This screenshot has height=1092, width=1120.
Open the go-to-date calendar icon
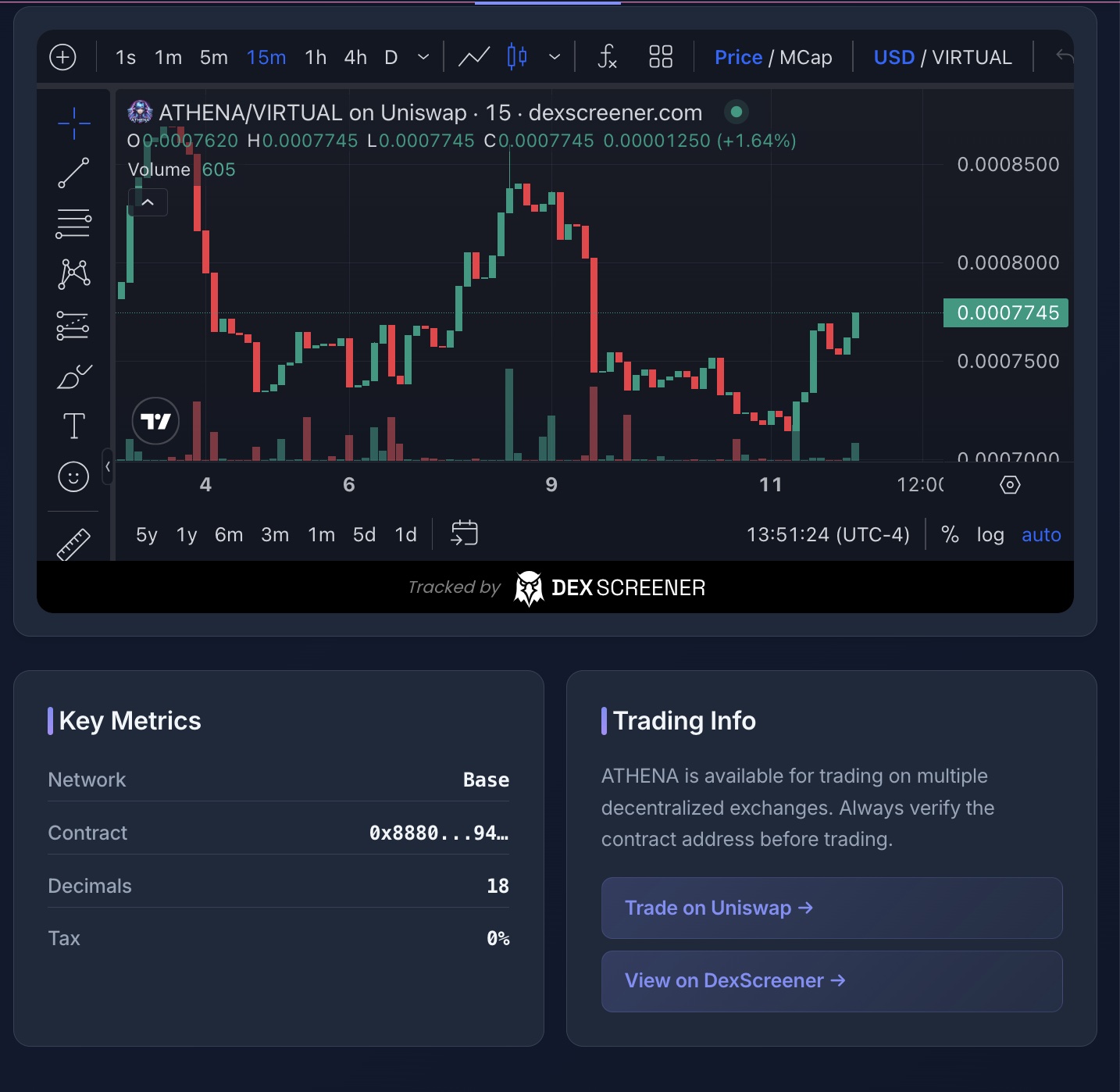click(x=464, y=533)
